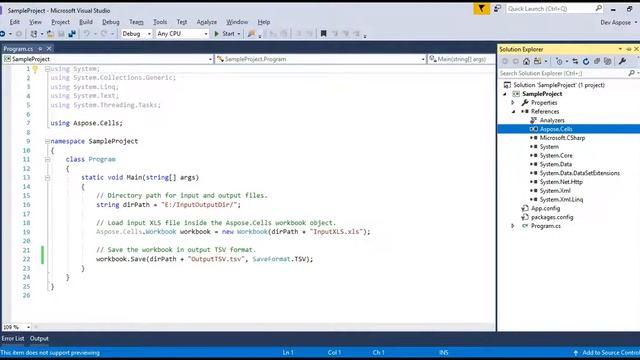Click the Navigate Backward toolbar icon
Screen dimensions: 640x360
point(2,34)
